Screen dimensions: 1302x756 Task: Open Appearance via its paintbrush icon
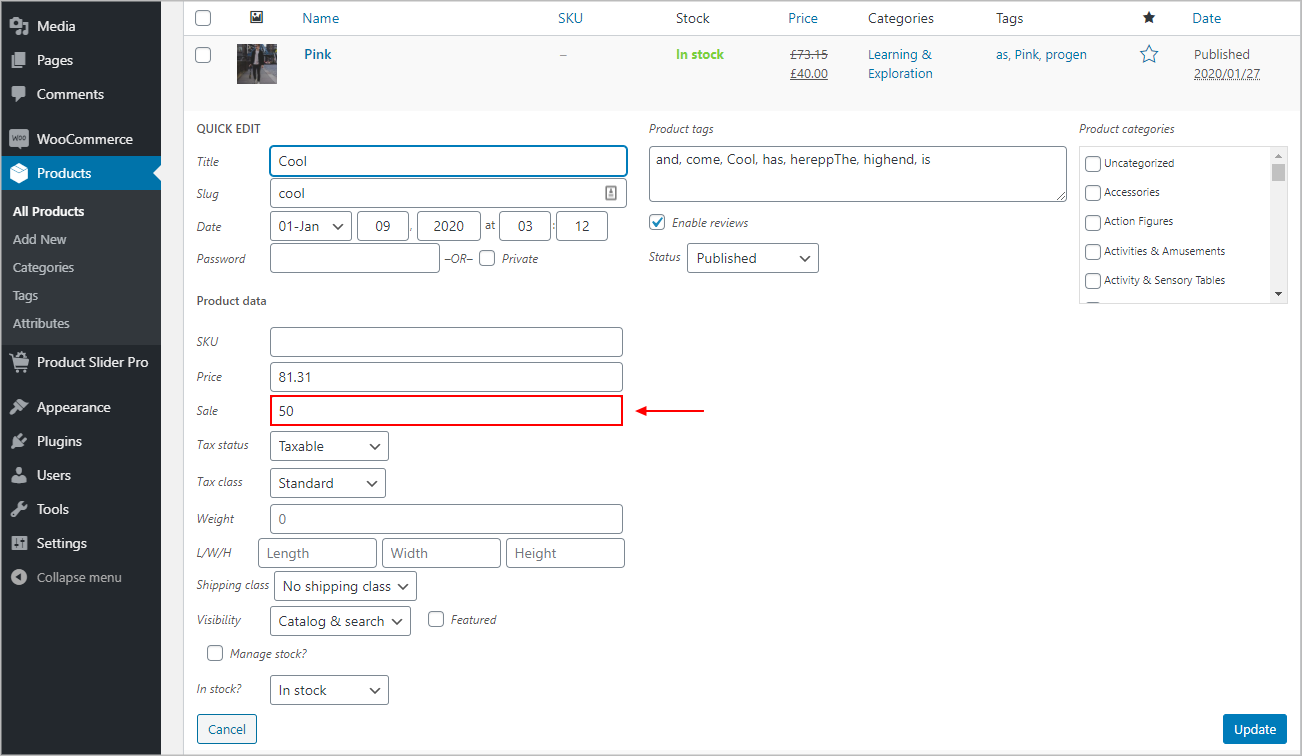(x=18, y=407)
